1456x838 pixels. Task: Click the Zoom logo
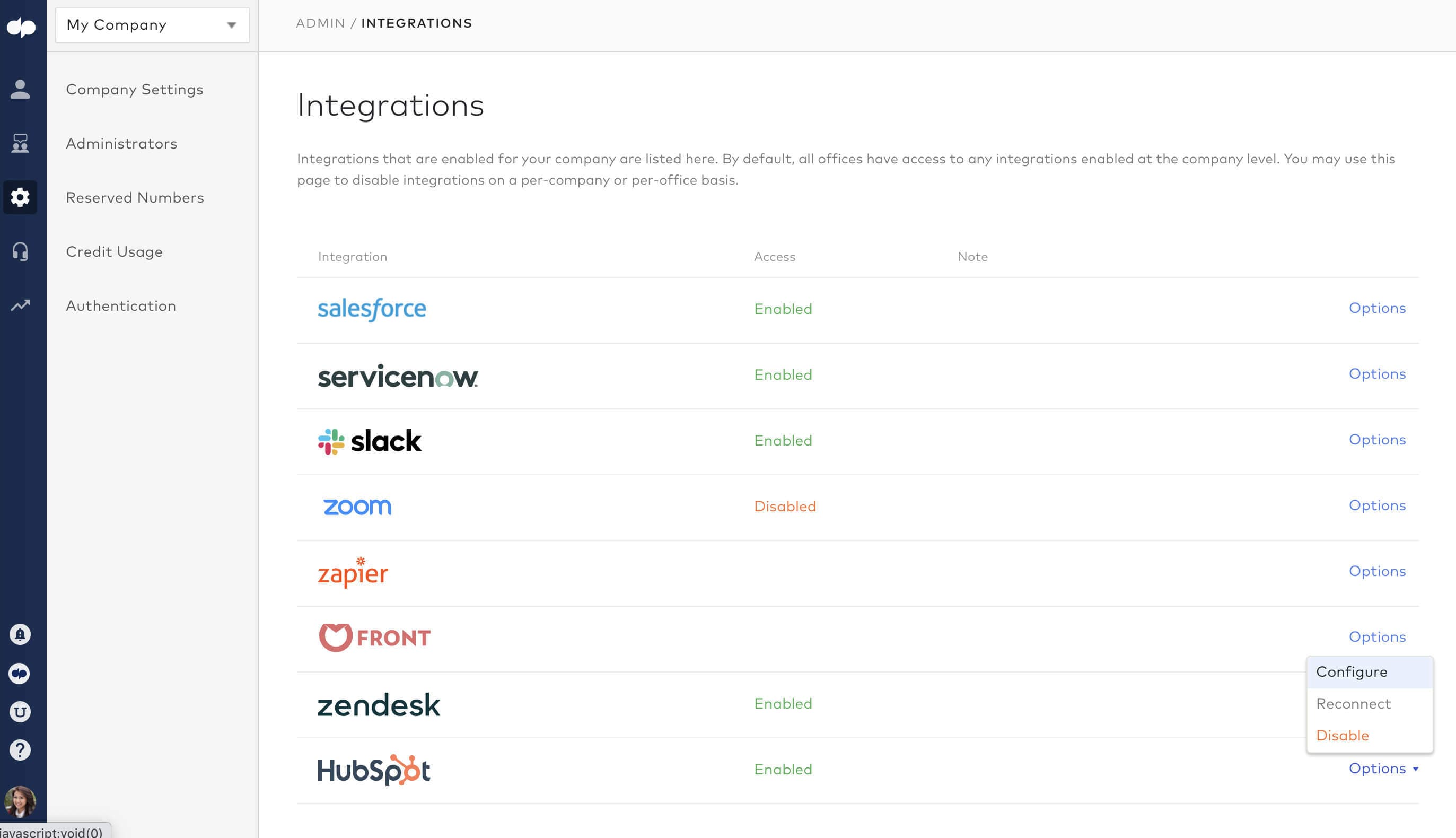click(357, 507)
